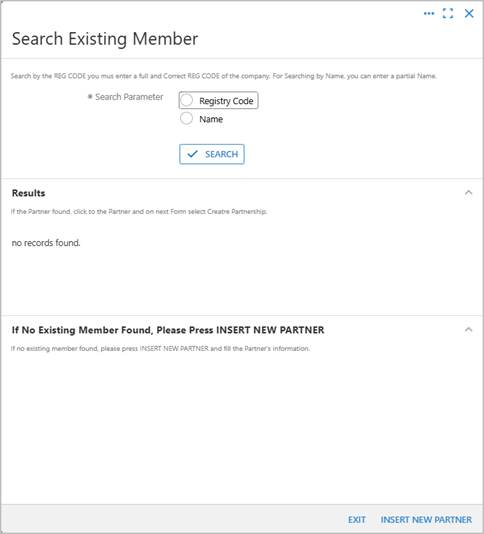
Task: Click the Results section heading
Action: tap(29, 193)
